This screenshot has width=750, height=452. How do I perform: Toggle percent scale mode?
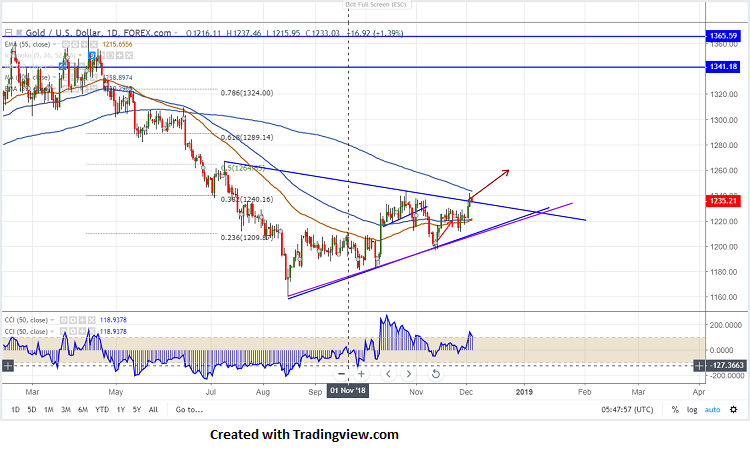tap(675, 410)
